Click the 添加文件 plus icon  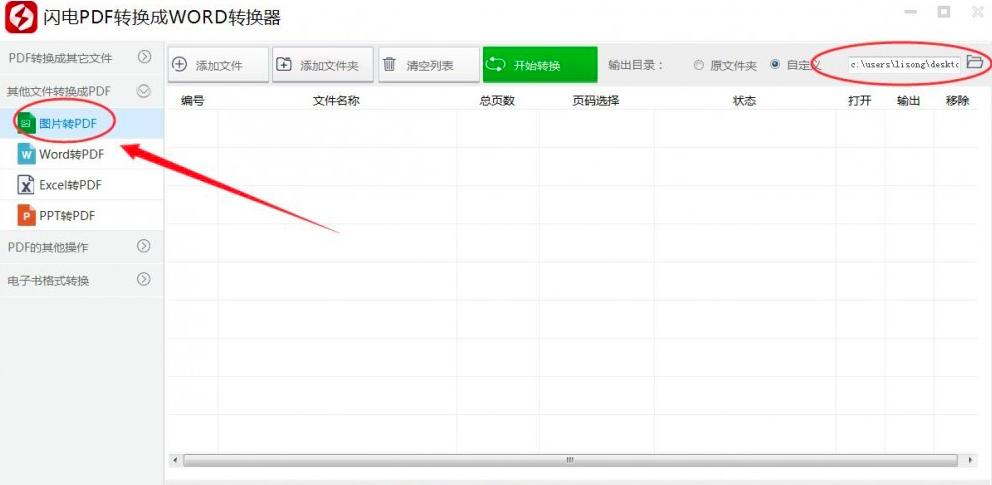[x=180, y=64]
